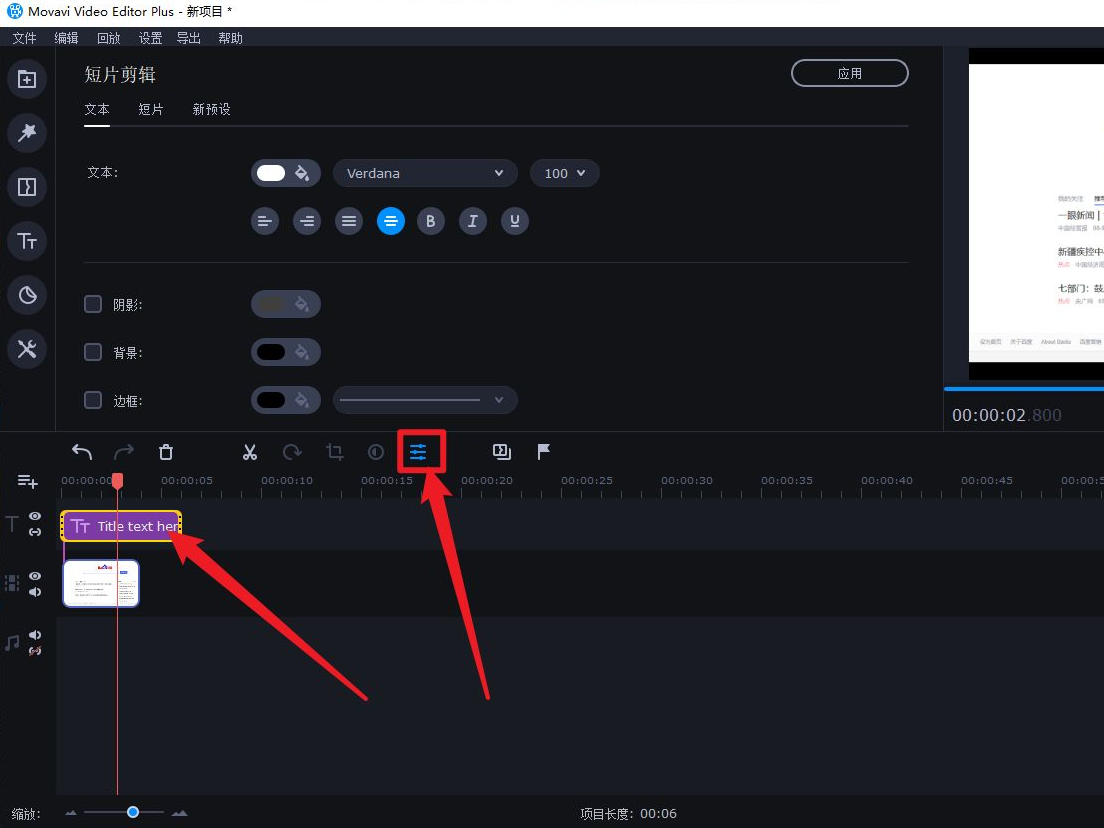The width and height of the screenshot is (1104, 828).
Task: Hide the video track with eye icon
Action: pyautogui.click(x=34, y=576)
